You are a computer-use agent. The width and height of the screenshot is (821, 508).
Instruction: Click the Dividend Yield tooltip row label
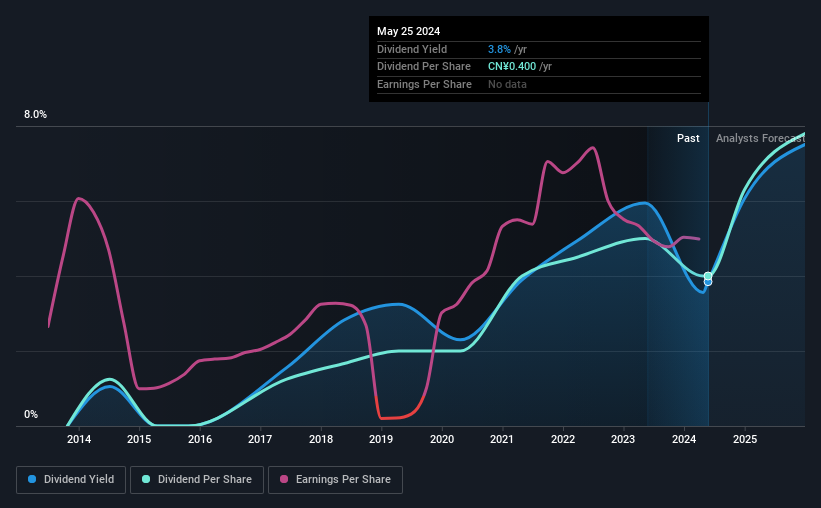412,49
